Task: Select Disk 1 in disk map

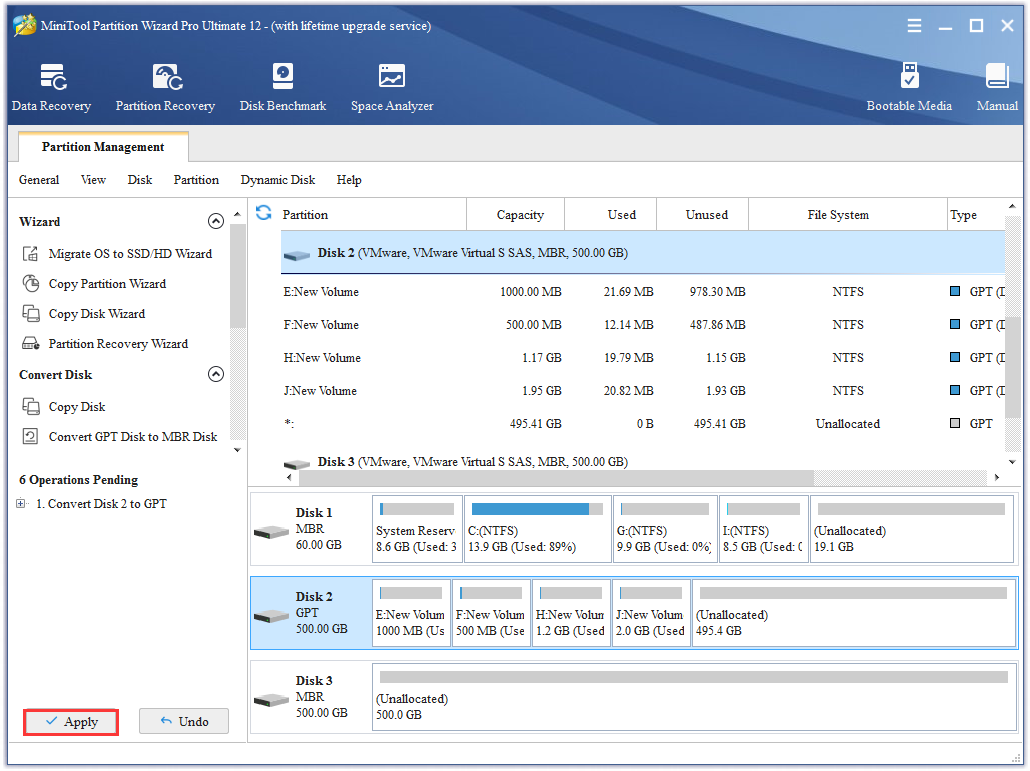Action: (311, 529)
